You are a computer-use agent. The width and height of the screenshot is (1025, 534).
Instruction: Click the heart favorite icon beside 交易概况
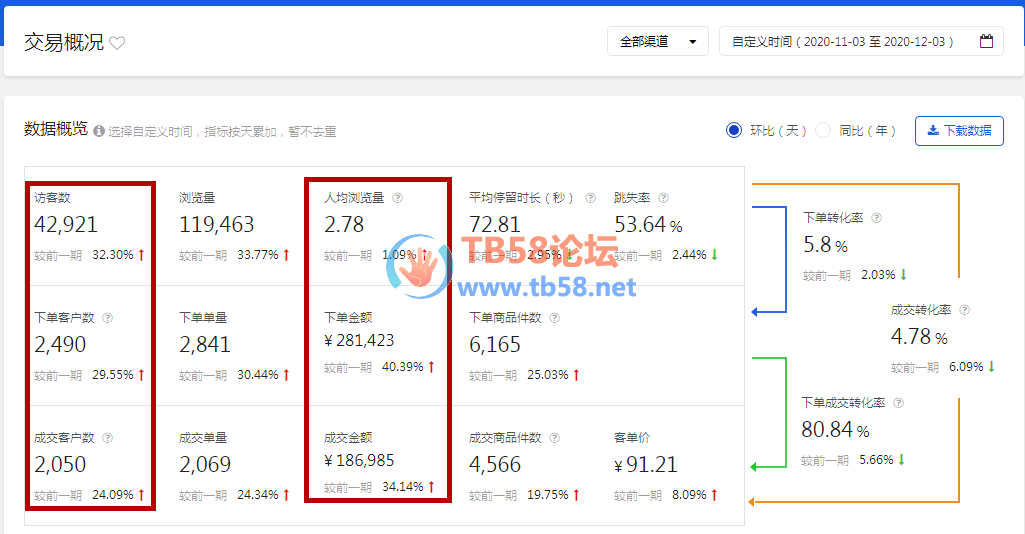(117, 43)
